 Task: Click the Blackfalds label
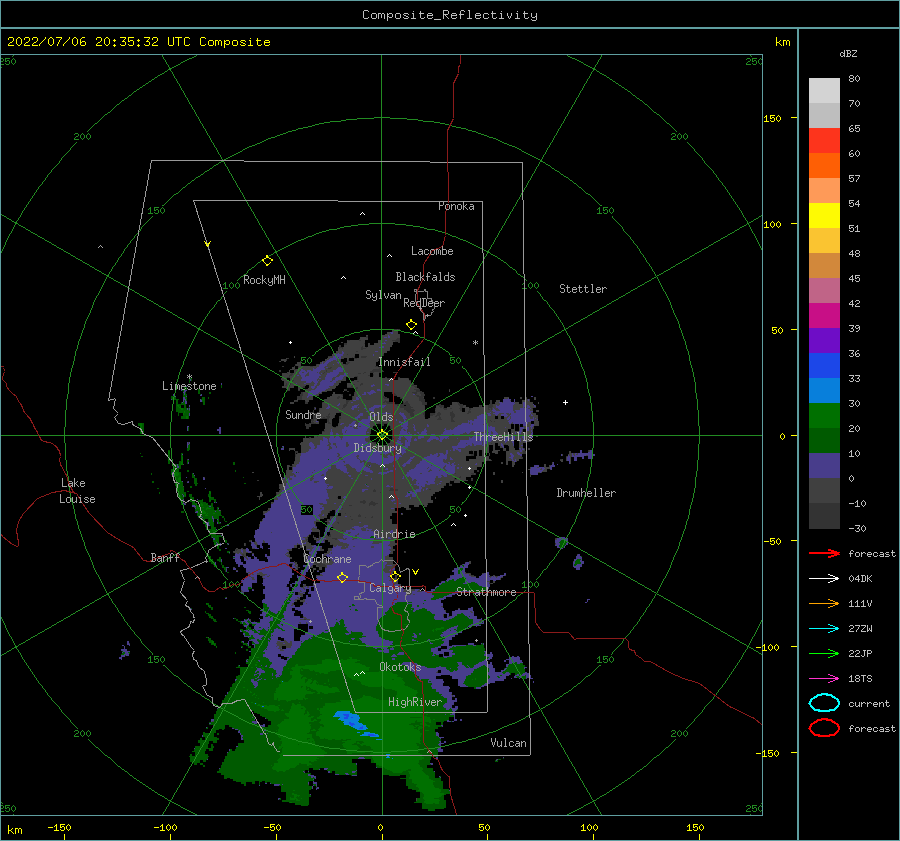coord(425,277)
